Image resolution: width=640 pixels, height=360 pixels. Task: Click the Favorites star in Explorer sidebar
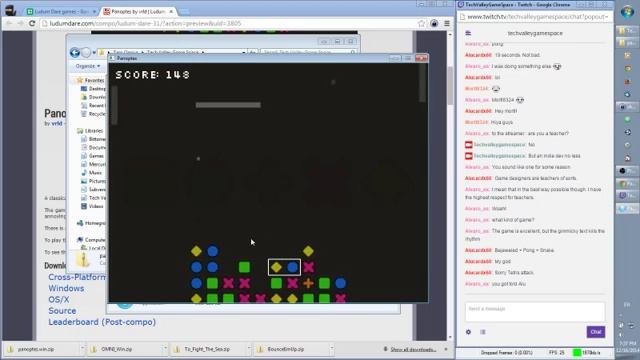[80, 80]
